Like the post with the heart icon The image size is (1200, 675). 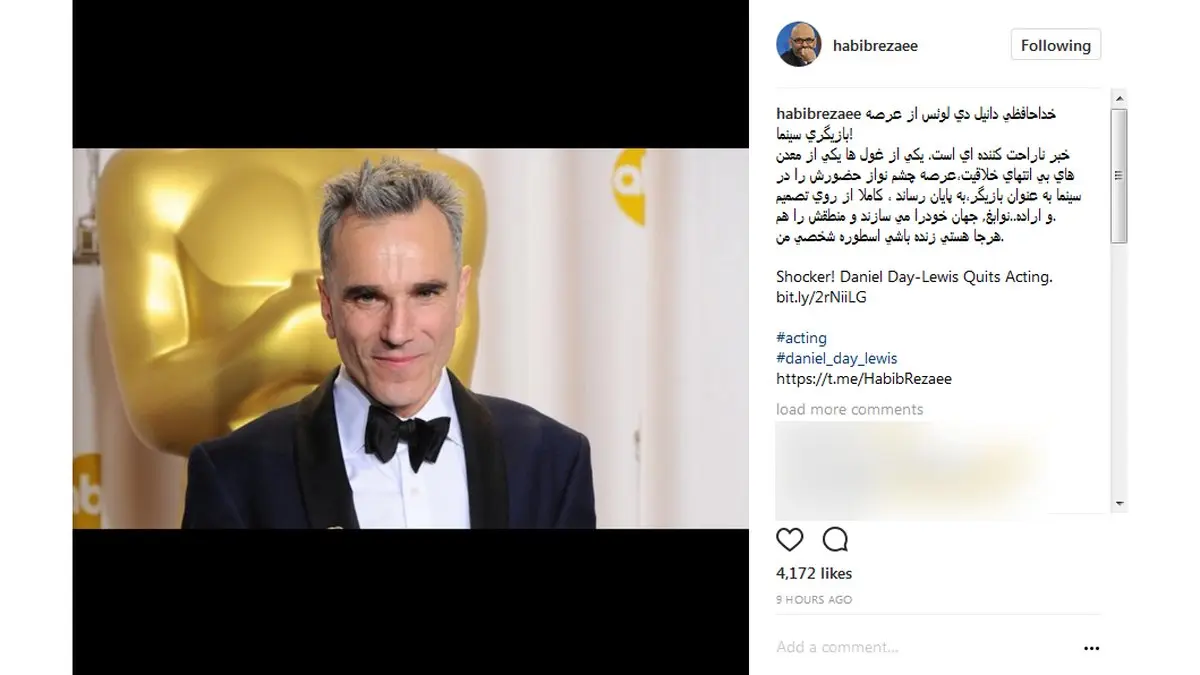[790, 540]
